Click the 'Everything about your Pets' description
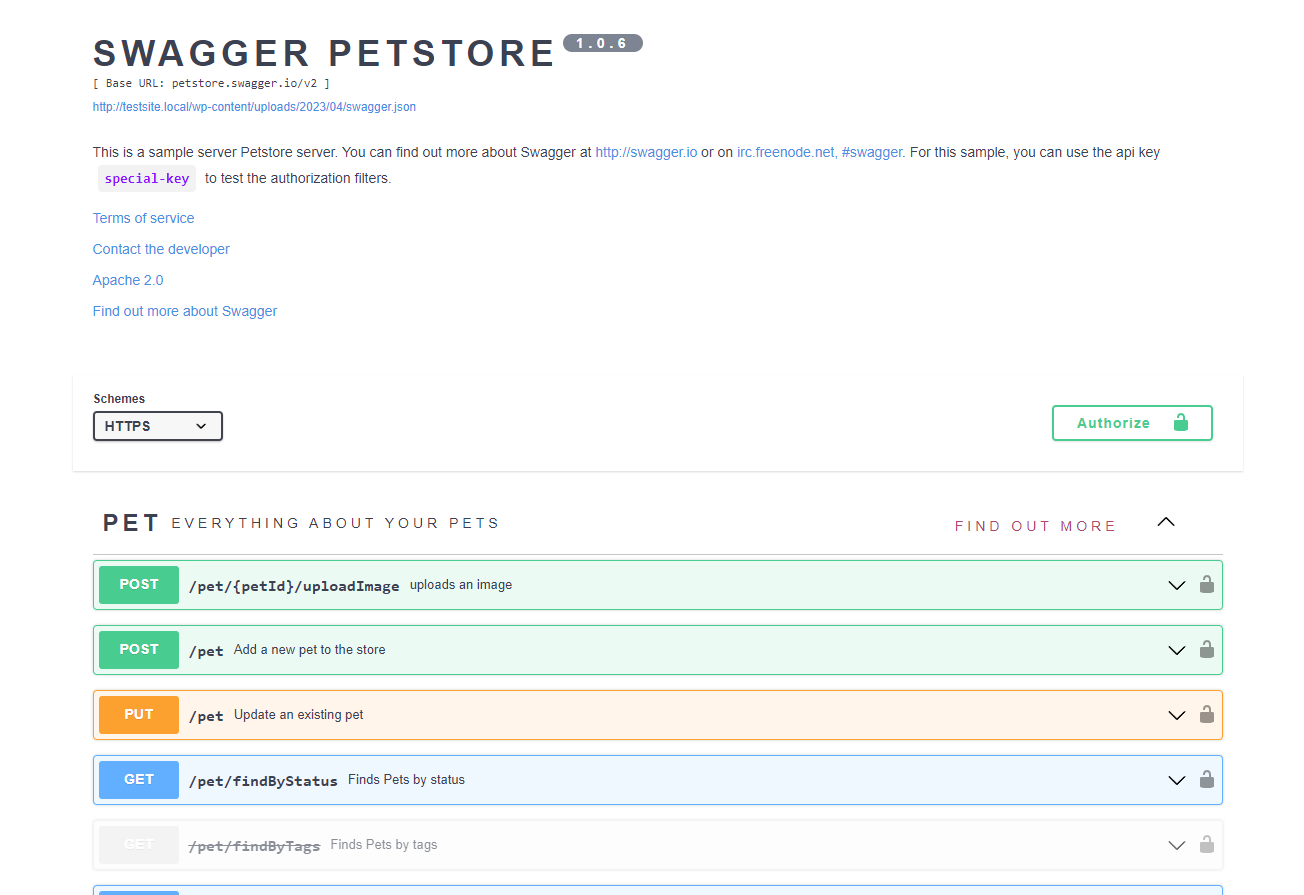The width and height of the screenshot is (1304, 895). pos(335,523)
